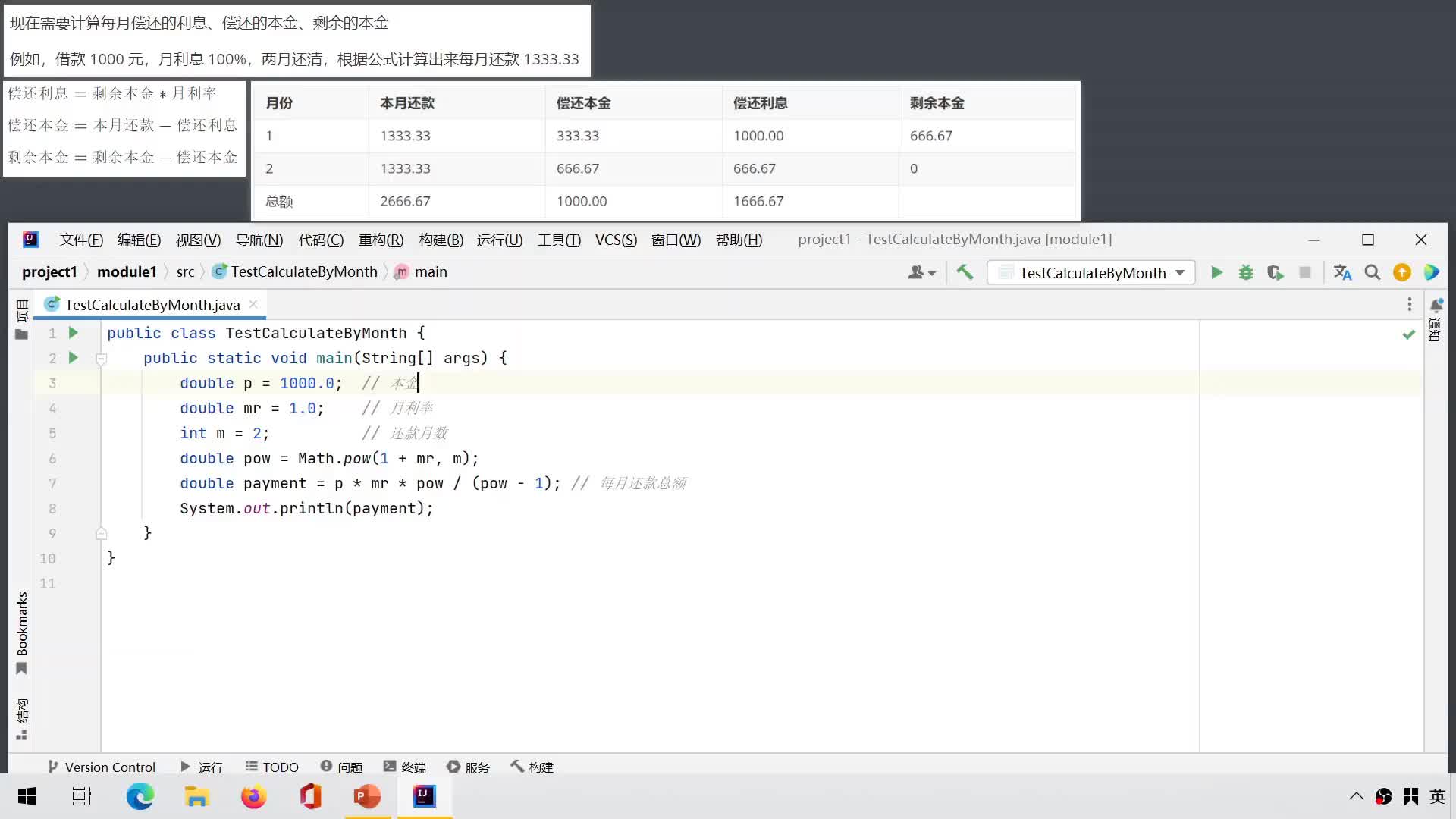The height and width of the screenshot is (819, 1456).
Task: Launch Microsoft Edge from taskbar
Action: (x=140, y=796)
